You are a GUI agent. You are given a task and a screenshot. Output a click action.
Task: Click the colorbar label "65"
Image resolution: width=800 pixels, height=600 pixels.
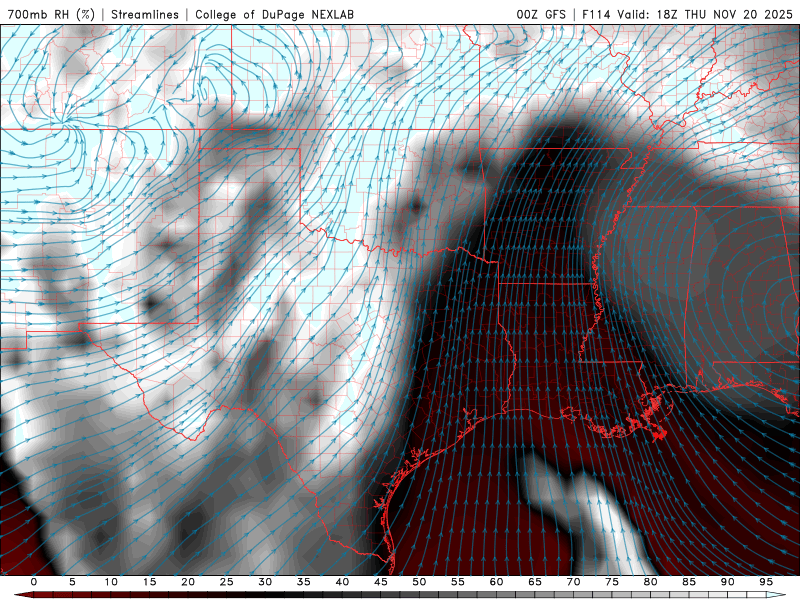pos(535,582)
